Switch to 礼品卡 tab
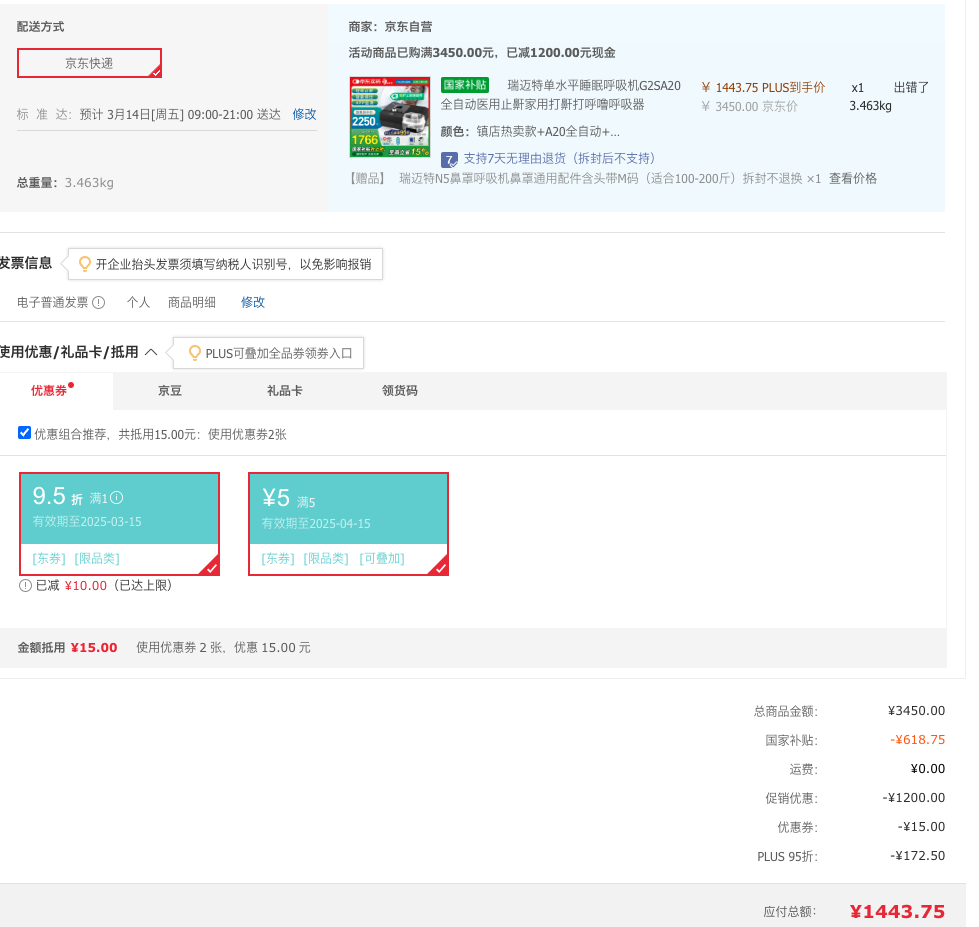 [x=285, y=391]
